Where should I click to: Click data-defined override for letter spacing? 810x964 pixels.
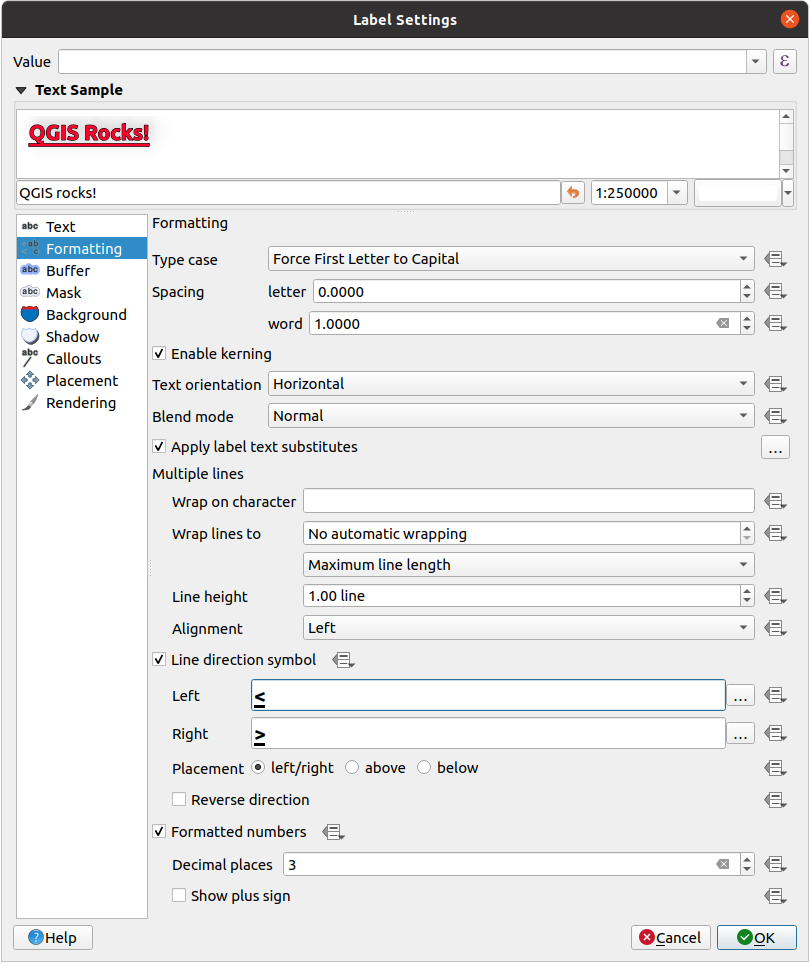coord(774,292)
